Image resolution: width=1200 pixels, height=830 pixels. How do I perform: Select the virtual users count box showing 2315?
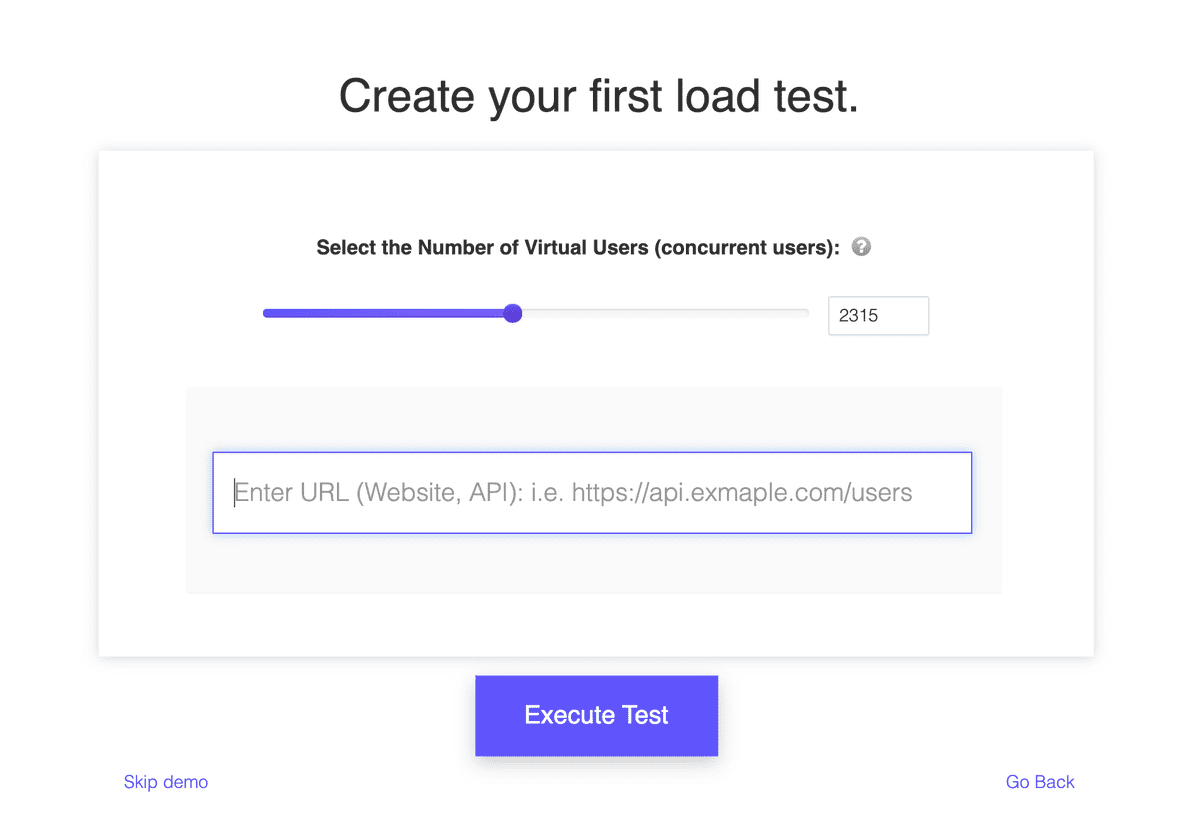pyautogui.click(x=878, y=315)
